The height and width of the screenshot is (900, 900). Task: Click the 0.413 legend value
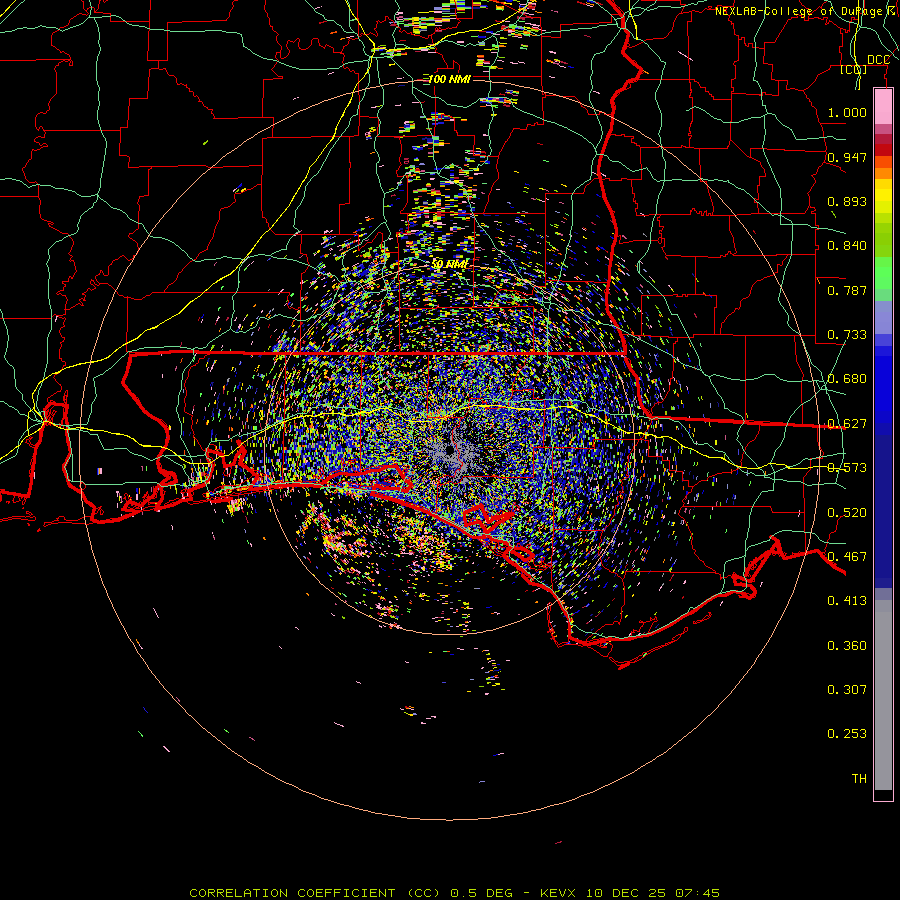847,601
